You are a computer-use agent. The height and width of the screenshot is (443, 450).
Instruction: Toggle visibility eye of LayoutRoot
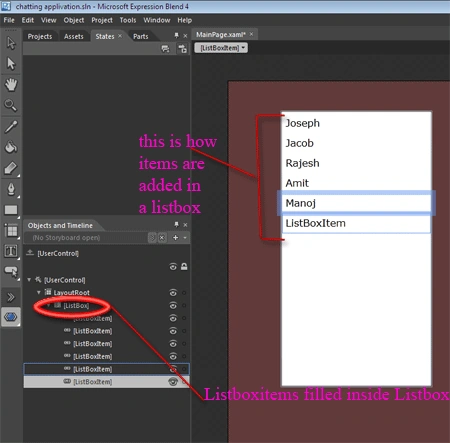pyautogui.click(x=173, y=293)
